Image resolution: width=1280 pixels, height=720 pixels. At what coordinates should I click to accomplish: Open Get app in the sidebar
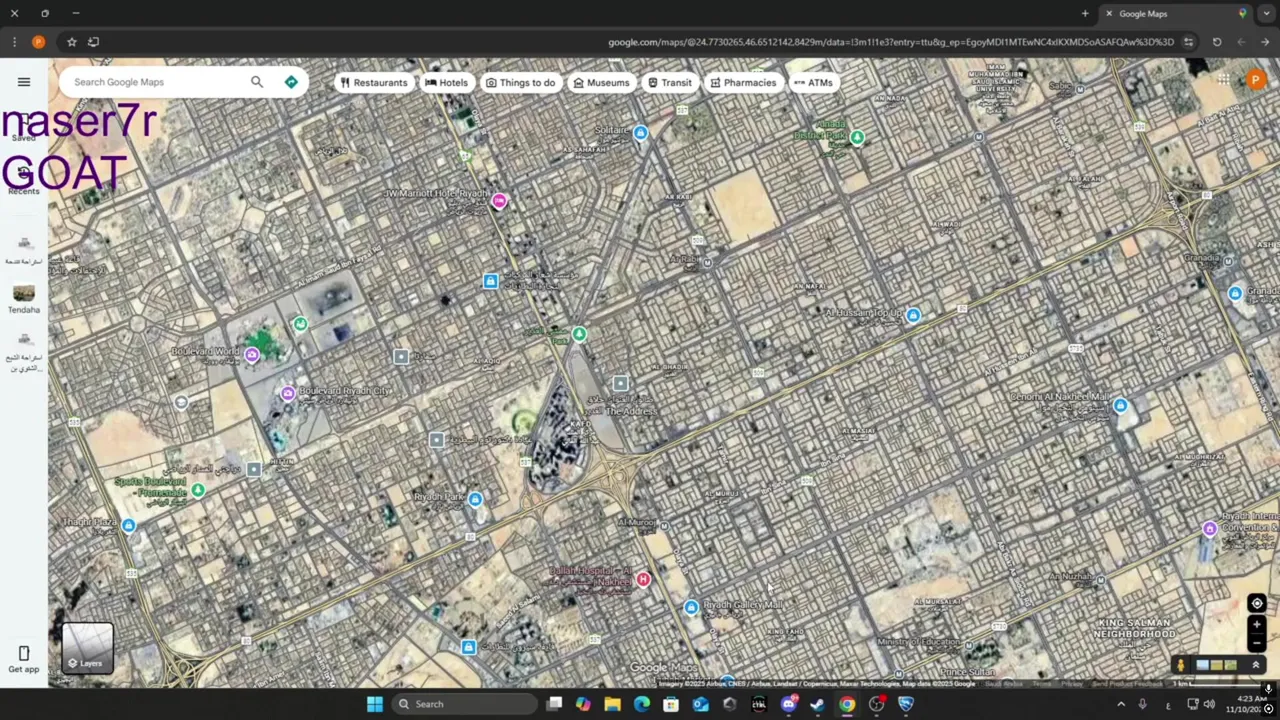(x=24, y=660)
